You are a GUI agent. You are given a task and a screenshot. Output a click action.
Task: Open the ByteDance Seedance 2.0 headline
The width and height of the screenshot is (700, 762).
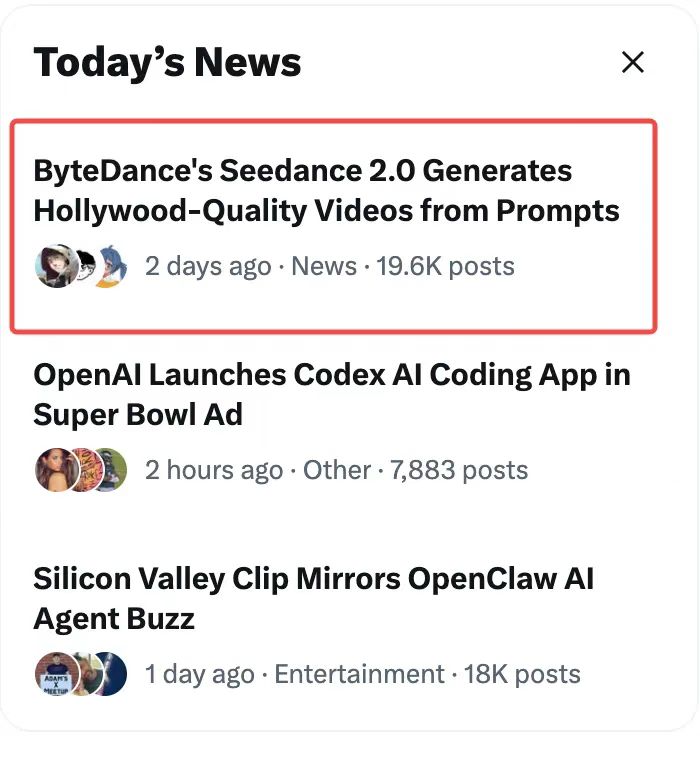coord(326,191)
